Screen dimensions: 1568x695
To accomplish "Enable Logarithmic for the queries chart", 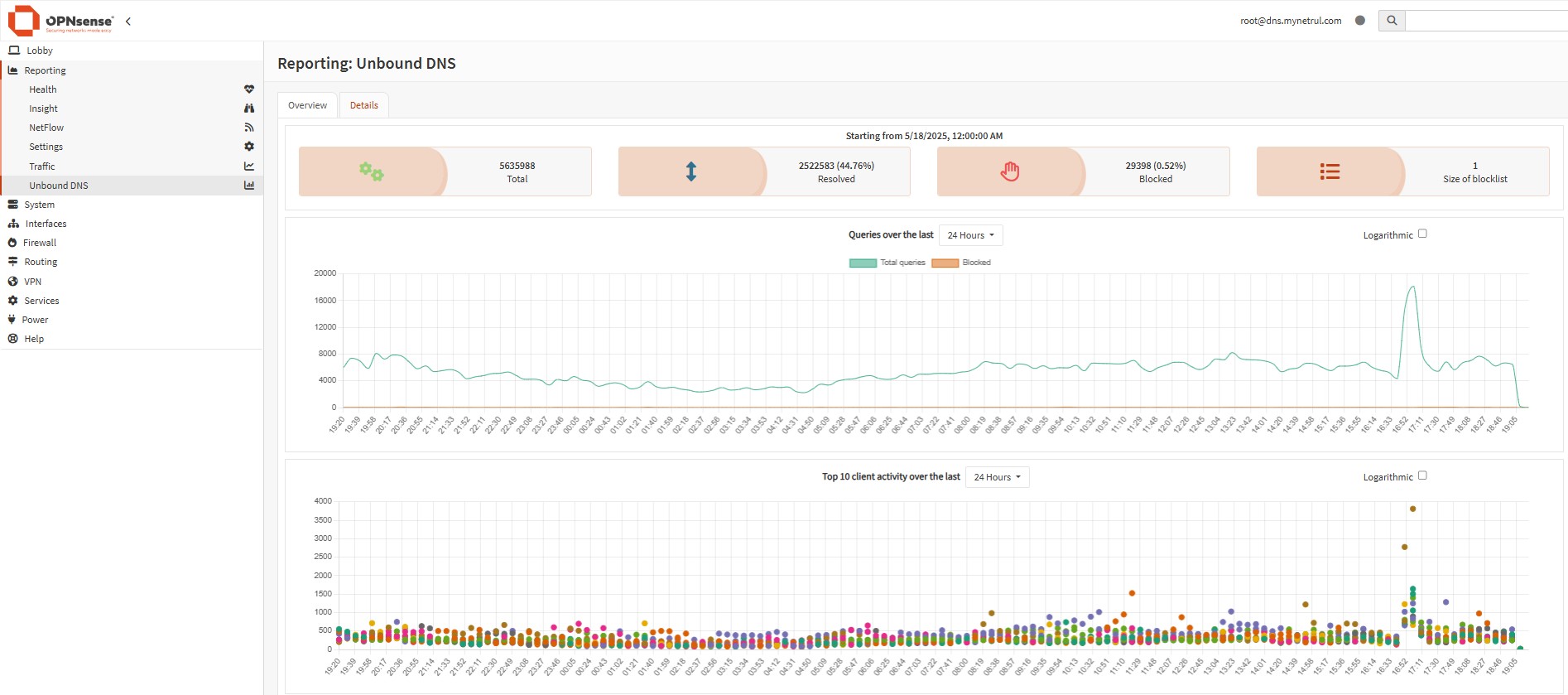I will (1422, 234).
